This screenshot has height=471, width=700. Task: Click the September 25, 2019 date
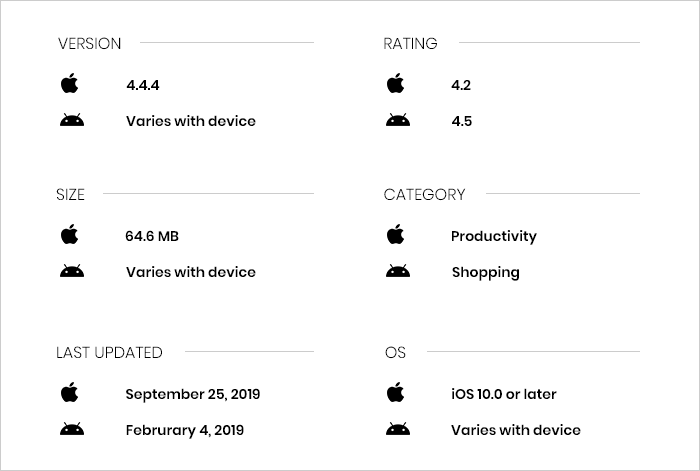192,394
